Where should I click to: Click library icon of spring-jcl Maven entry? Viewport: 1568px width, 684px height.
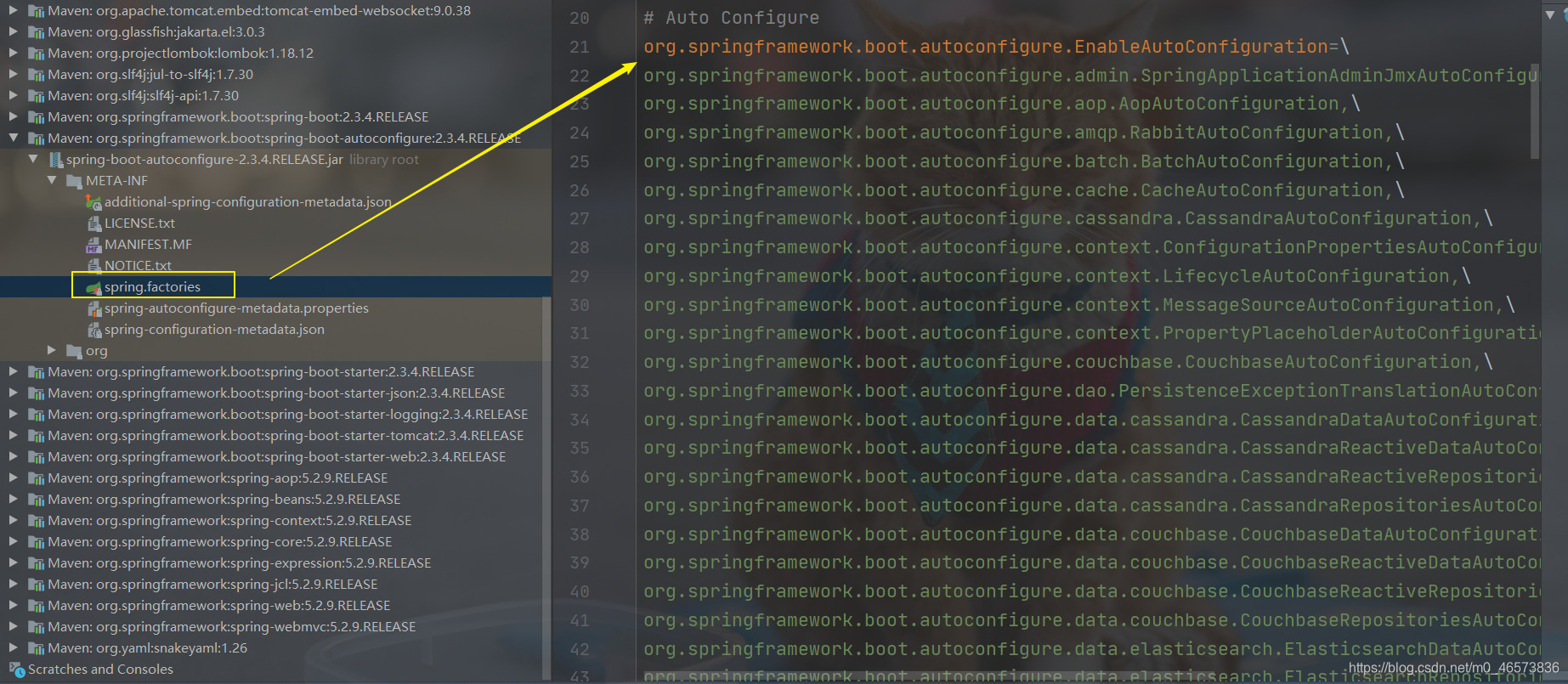37,585
